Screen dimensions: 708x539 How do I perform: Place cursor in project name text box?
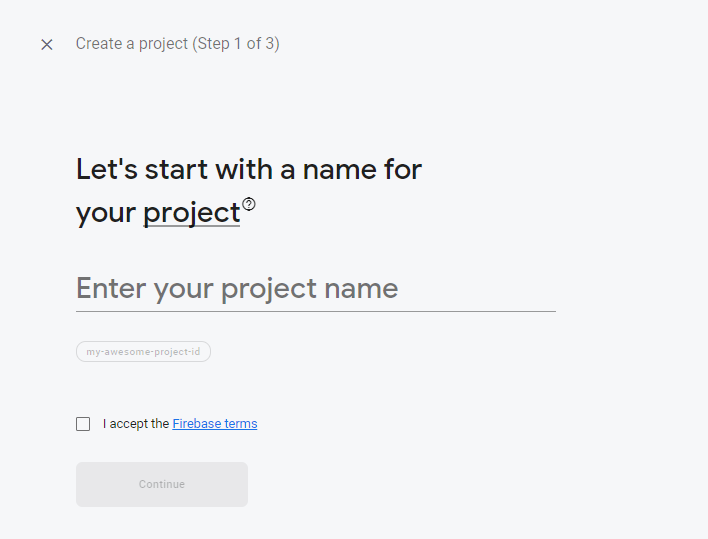315,289
